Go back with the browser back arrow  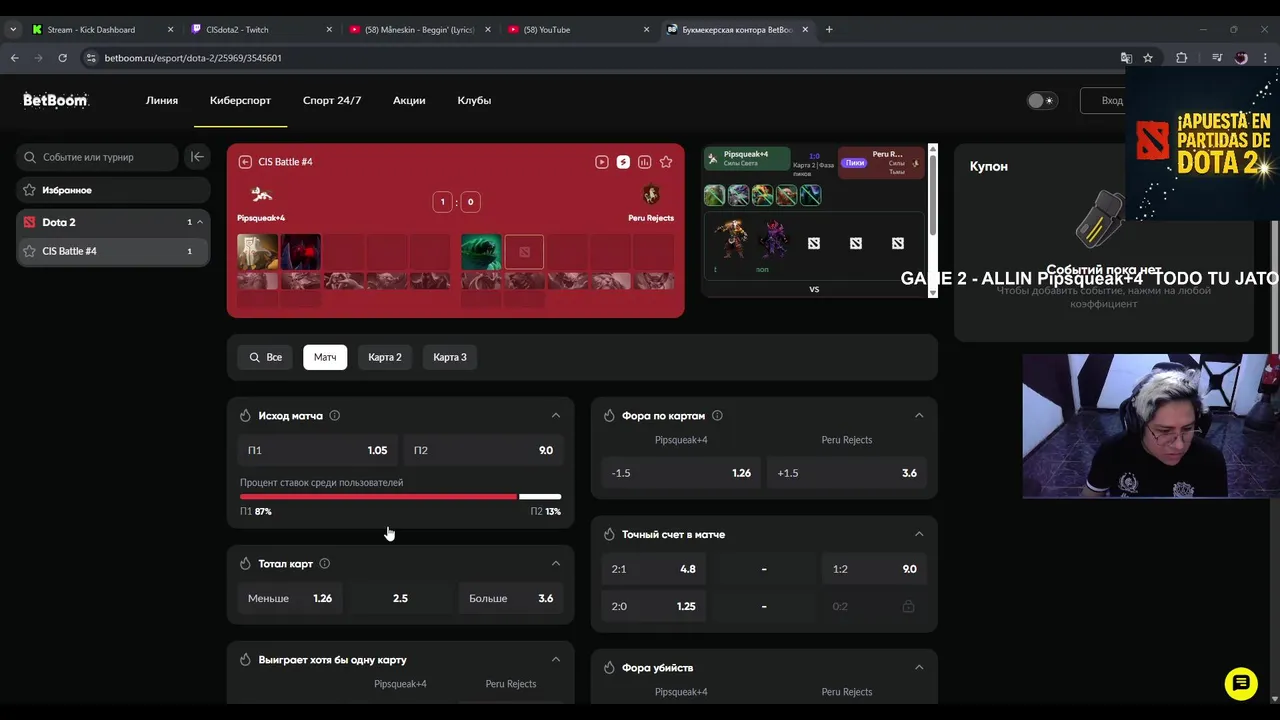click(x=14, y=58)
